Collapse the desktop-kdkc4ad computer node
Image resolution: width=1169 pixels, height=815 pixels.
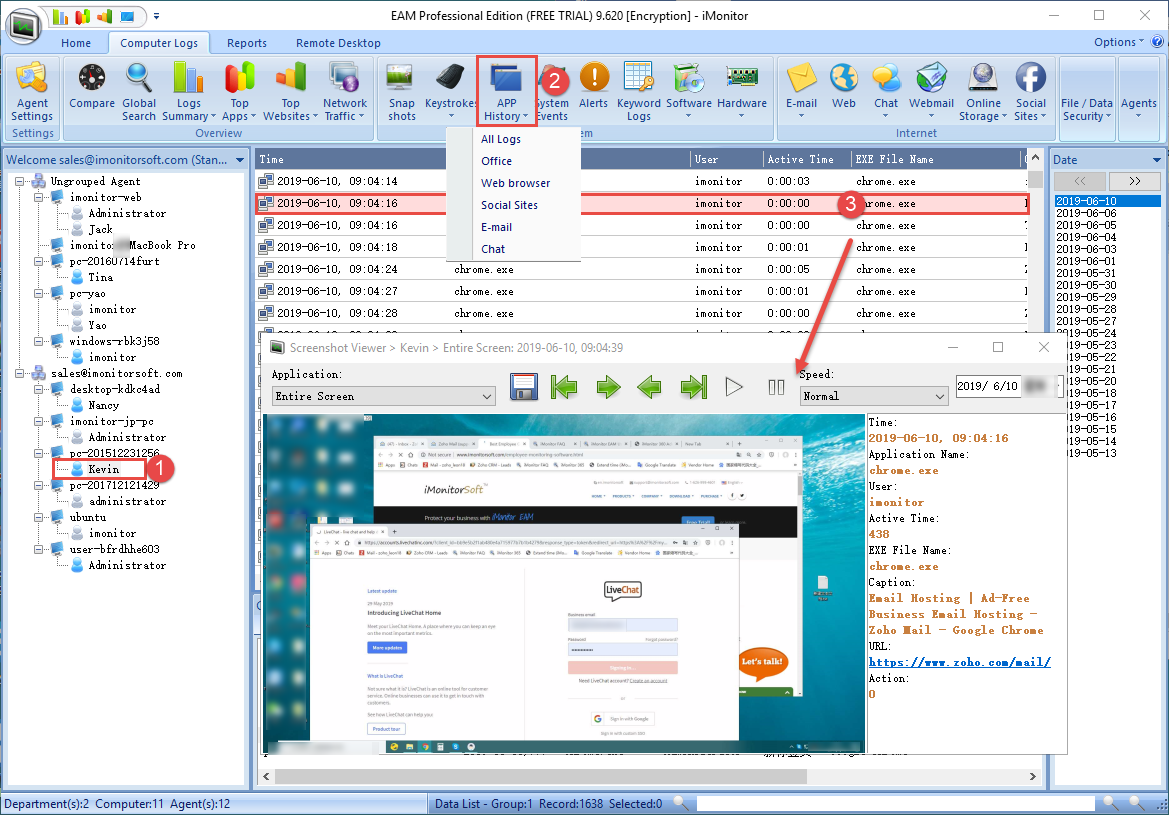pos(38,389)
